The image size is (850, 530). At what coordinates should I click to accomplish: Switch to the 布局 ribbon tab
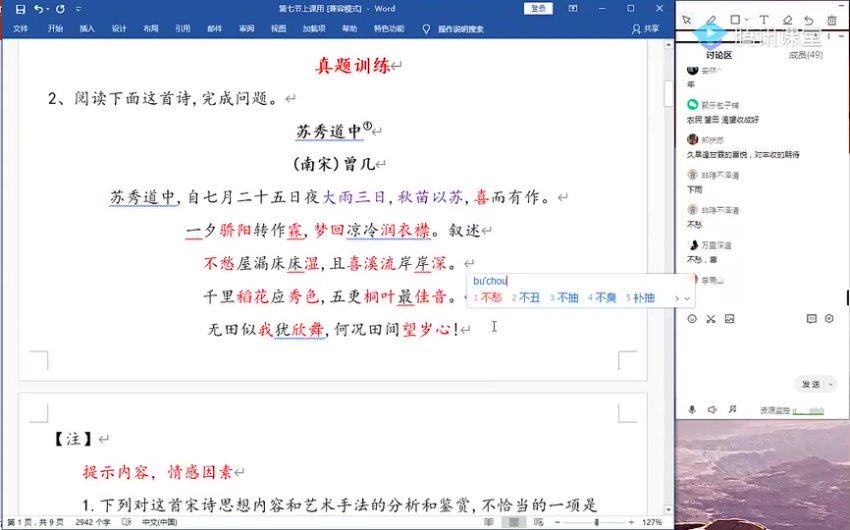click(151, 29)
